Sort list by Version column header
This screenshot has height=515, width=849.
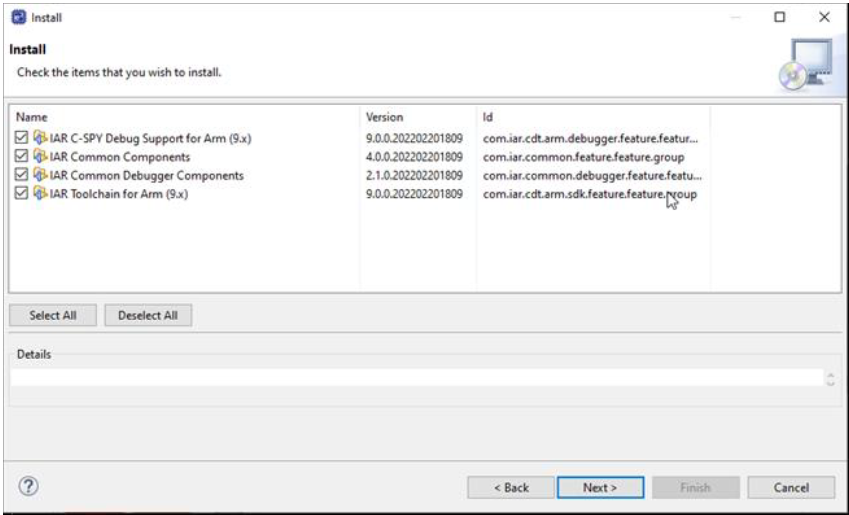[384, 117]
